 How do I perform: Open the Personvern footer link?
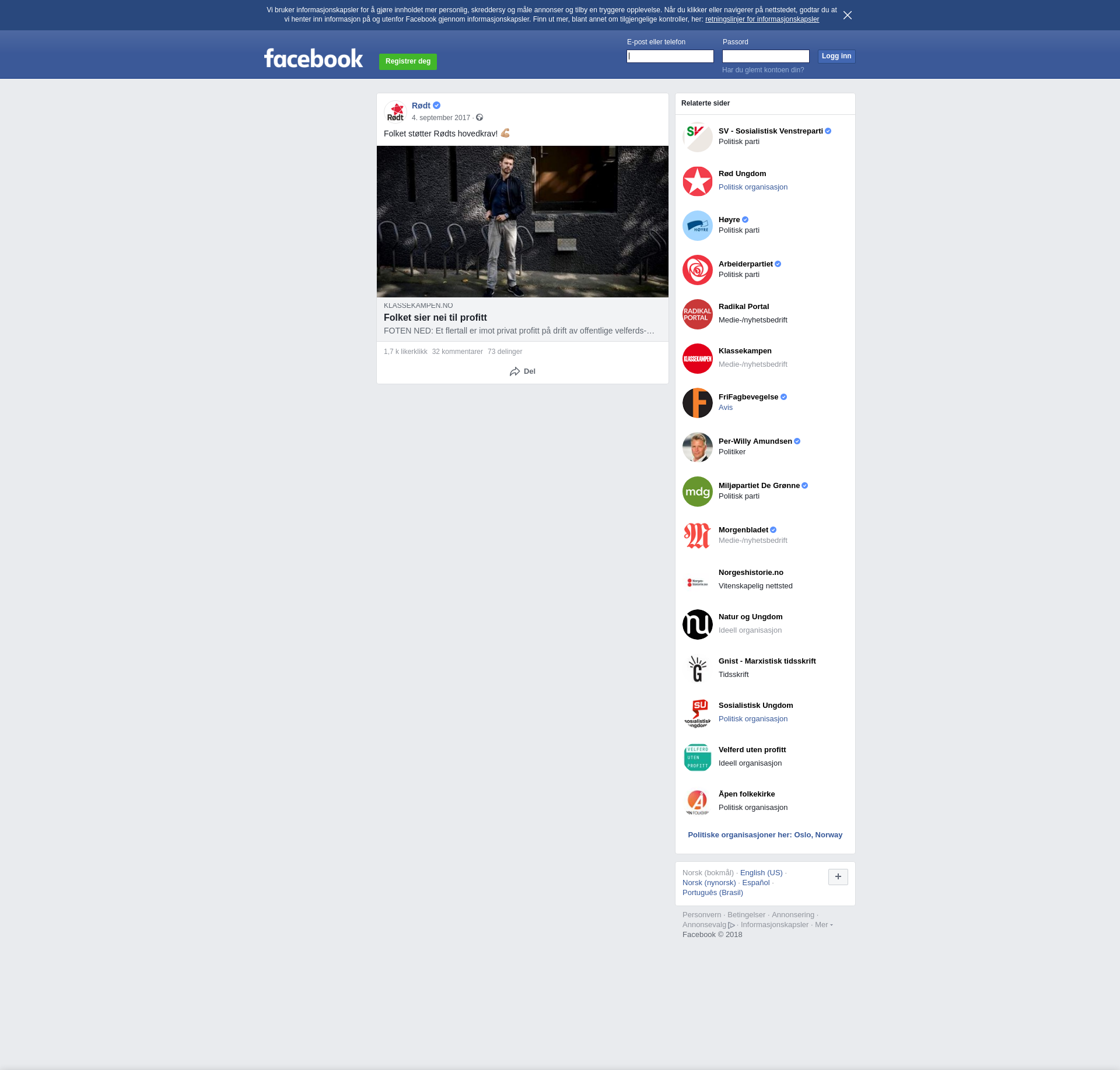click(702, 915)
